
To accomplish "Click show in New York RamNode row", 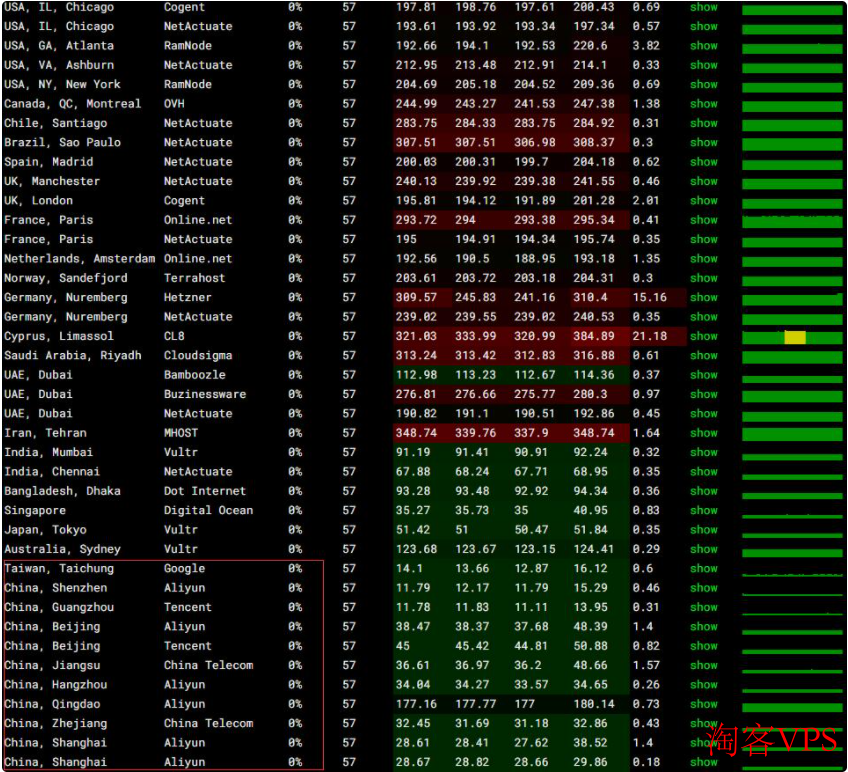I will coord(704,84).
